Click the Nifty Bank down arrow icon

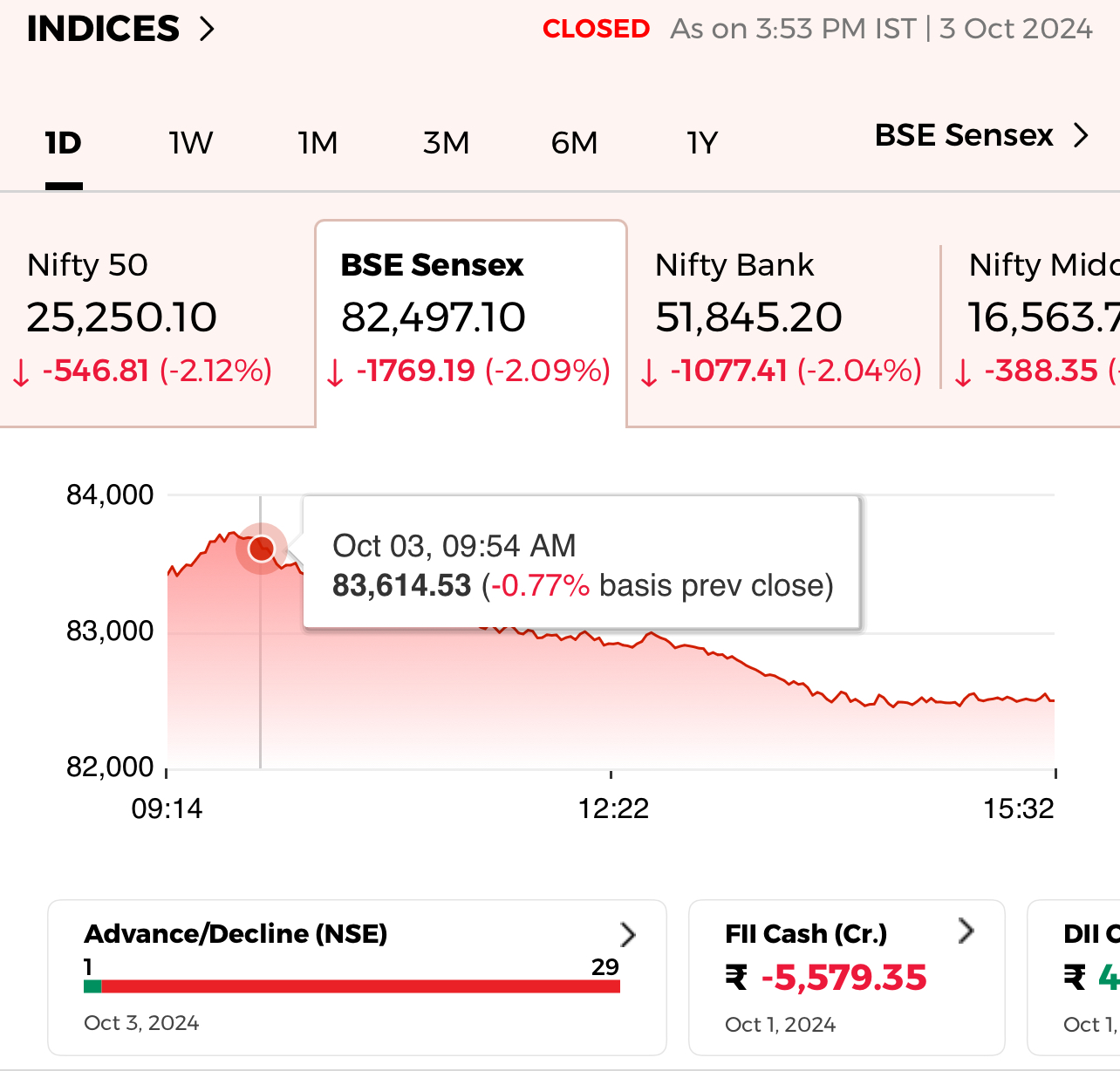[649, 373]
